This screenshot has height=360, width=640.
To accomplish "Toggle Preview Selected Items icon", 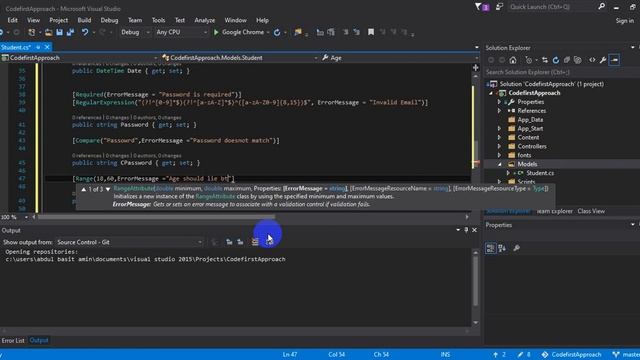I will 614,60.
